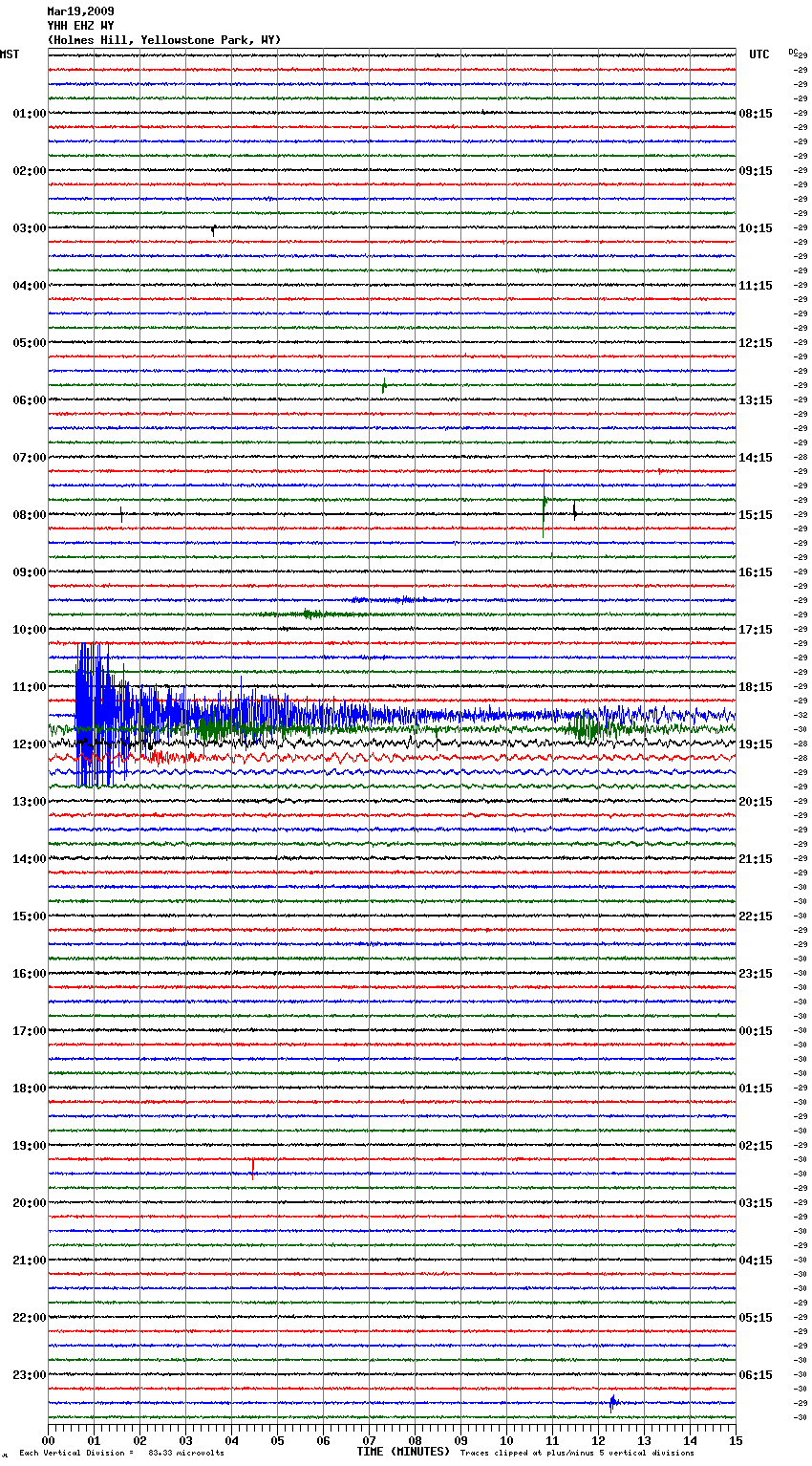
Task: Click the black blip on the 03:00 trace
Action: pyautogui.click(x=213, y=229)
